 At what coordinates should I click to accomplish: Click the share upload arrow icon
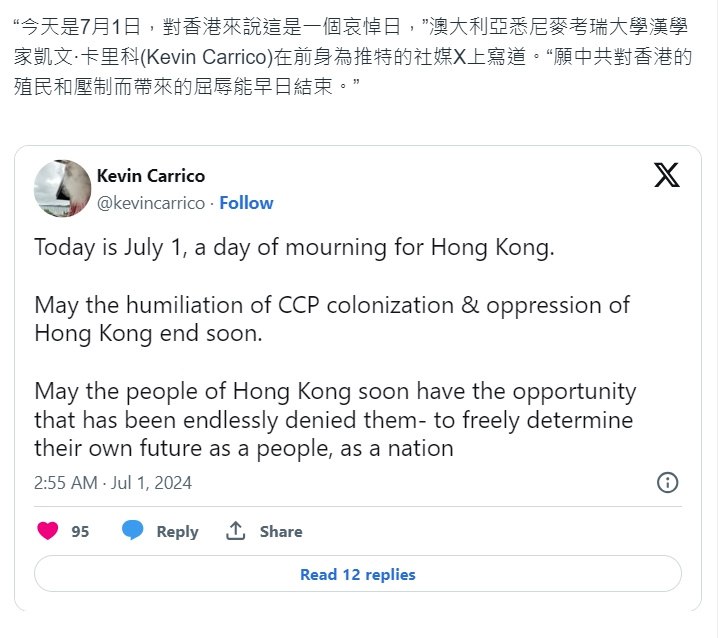235,531
